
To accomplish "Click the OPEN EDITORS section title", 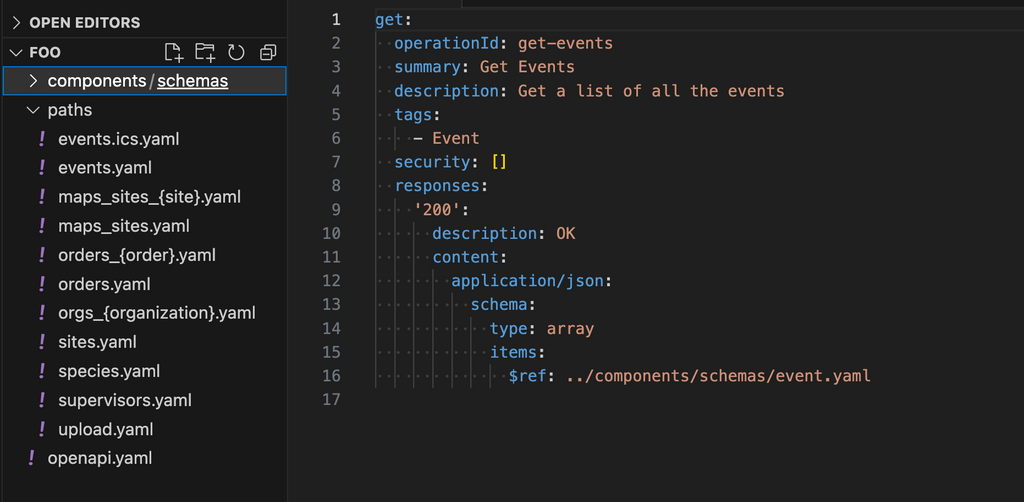I will click(85, 23).
